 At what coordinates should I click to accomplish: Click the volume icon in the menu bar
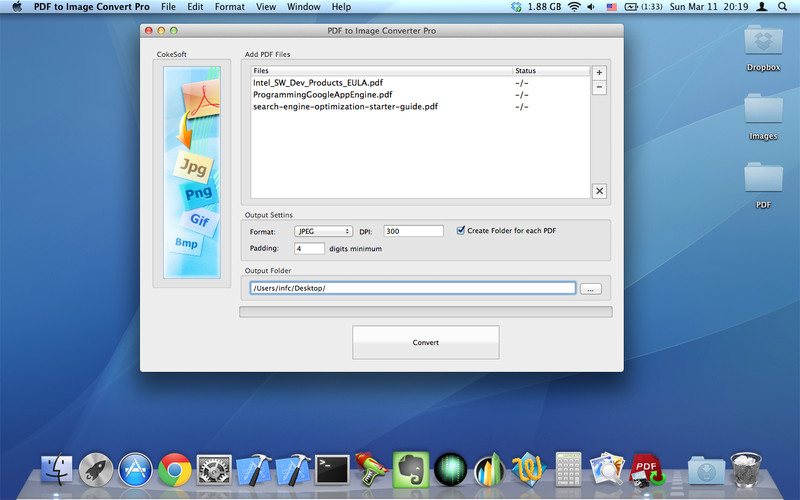(591, 7)
